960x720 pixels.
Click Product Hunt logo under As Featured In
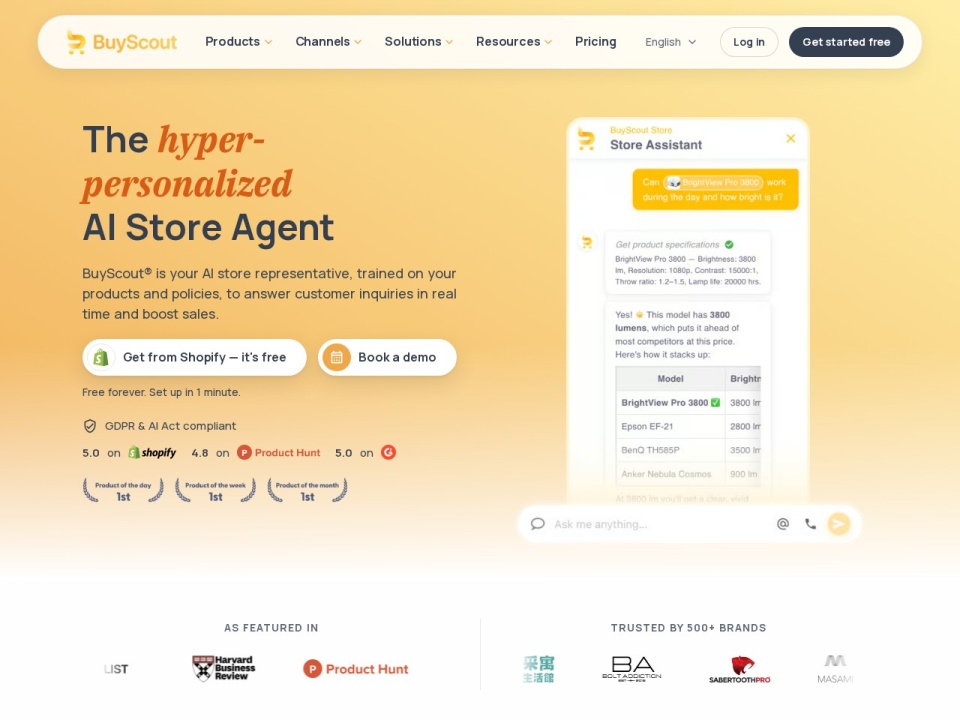[x=356, y=669]
